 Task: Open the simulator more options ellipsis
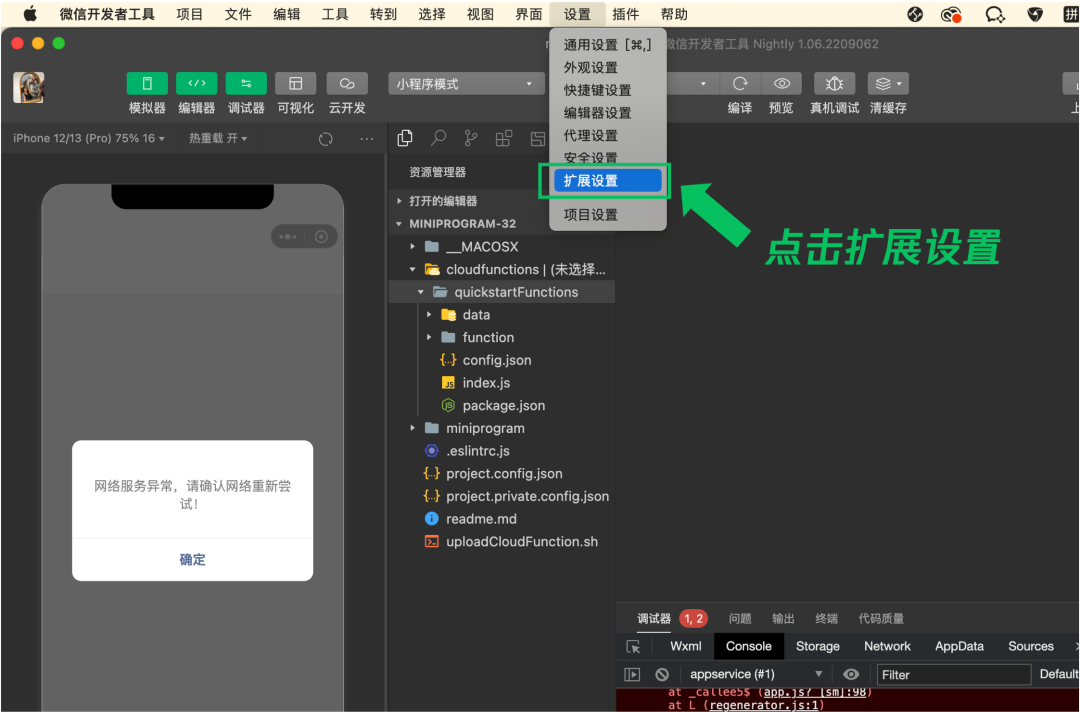[366, 139]
